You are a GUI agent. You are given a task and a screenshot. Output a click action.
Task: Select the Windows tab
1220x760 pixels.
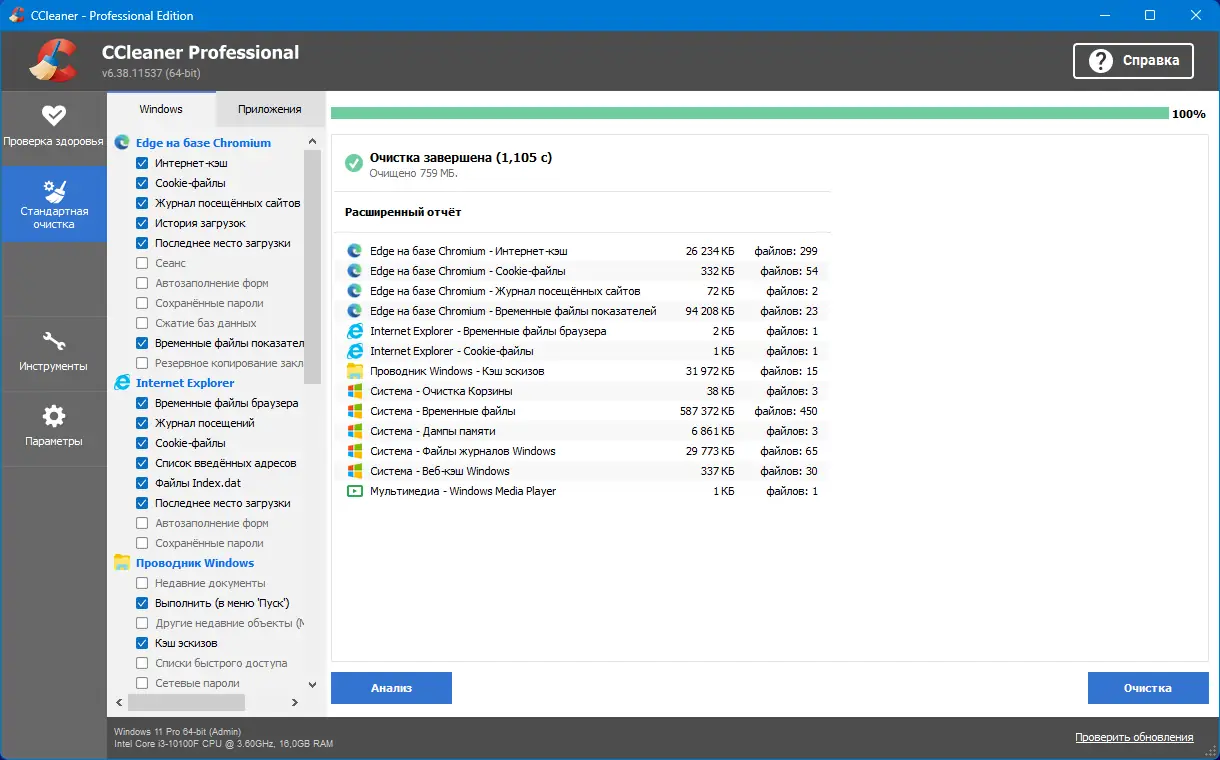click(x=160, y=108)
